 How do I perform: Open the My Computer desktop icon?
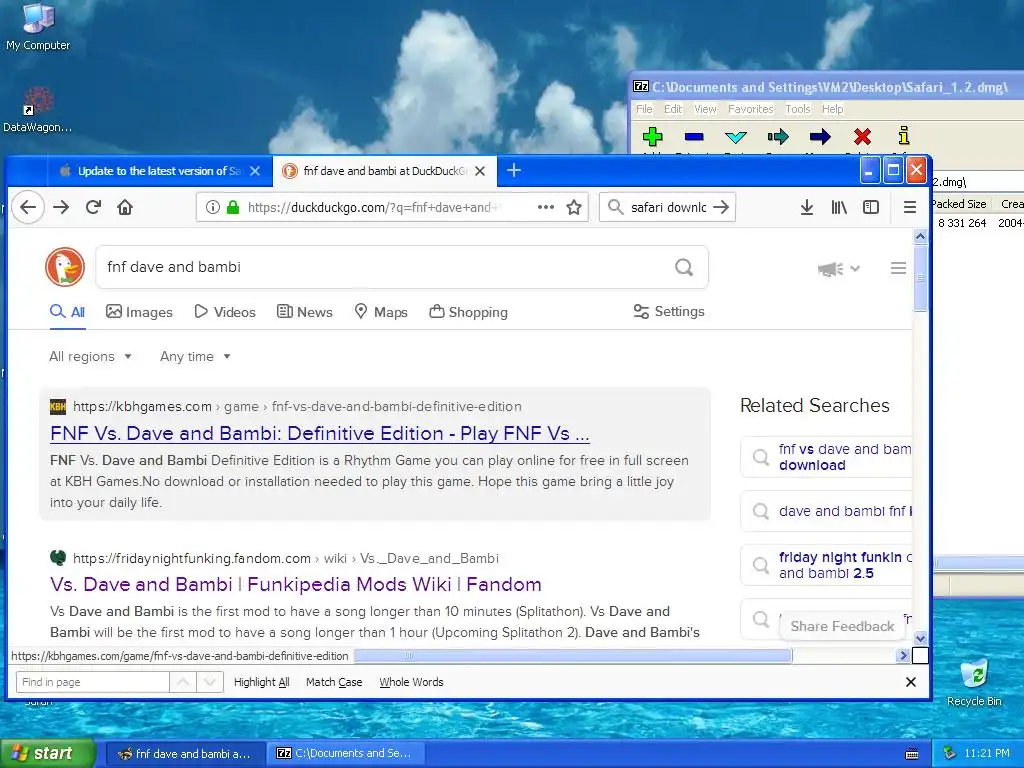click(38, 26)
